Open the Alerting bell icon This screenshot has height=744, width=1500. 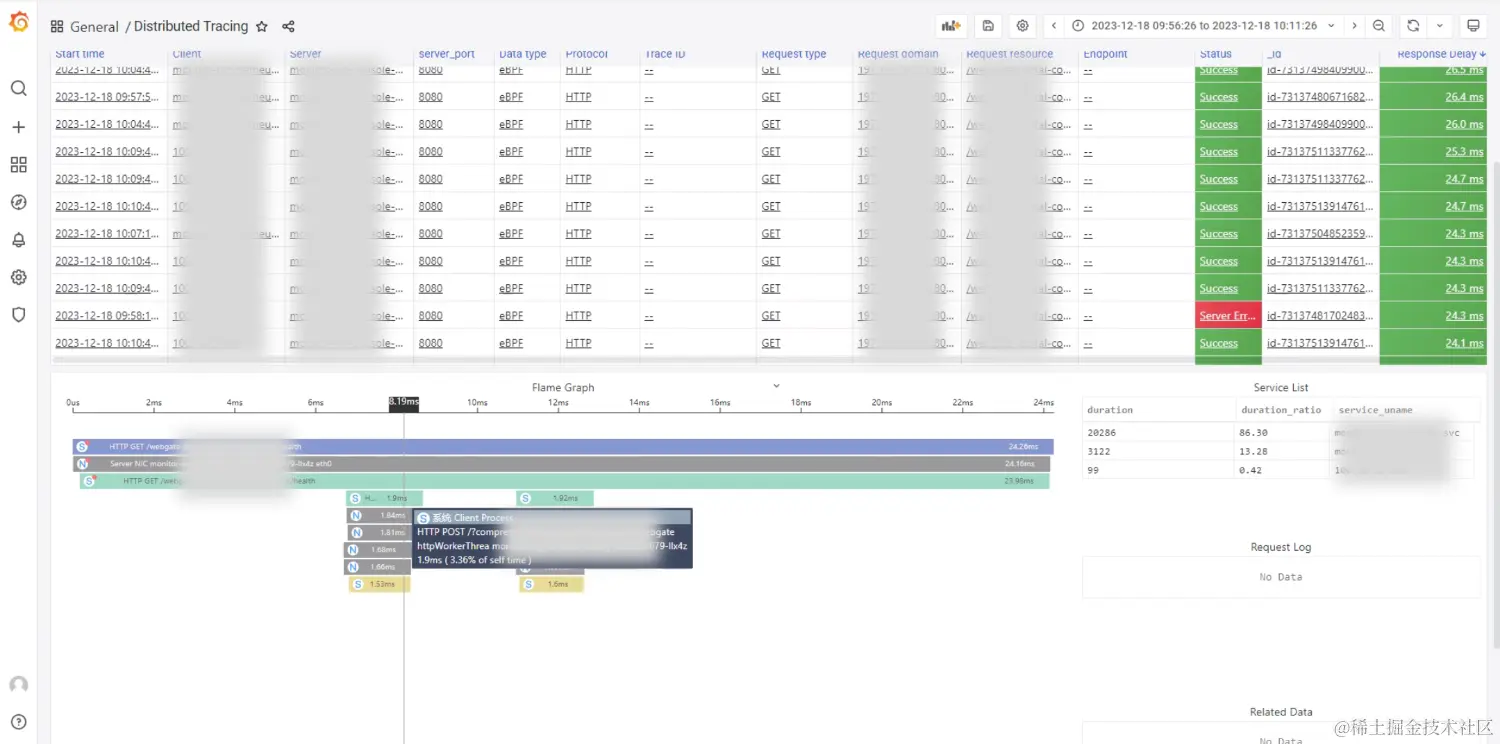(x=18, y=240)
